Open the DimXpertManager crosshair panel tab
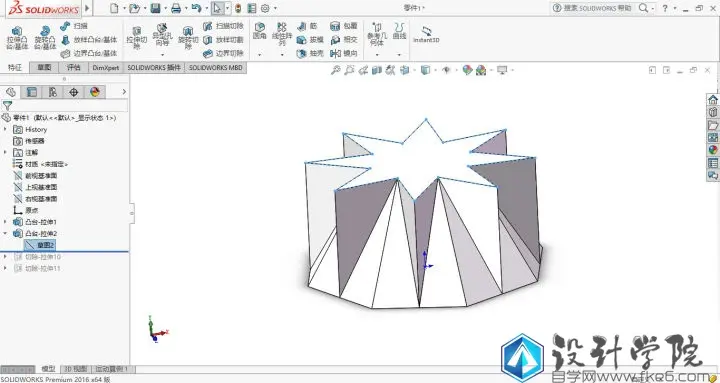Viewport: 720px width, 383px height. click(x=73, y=92)
